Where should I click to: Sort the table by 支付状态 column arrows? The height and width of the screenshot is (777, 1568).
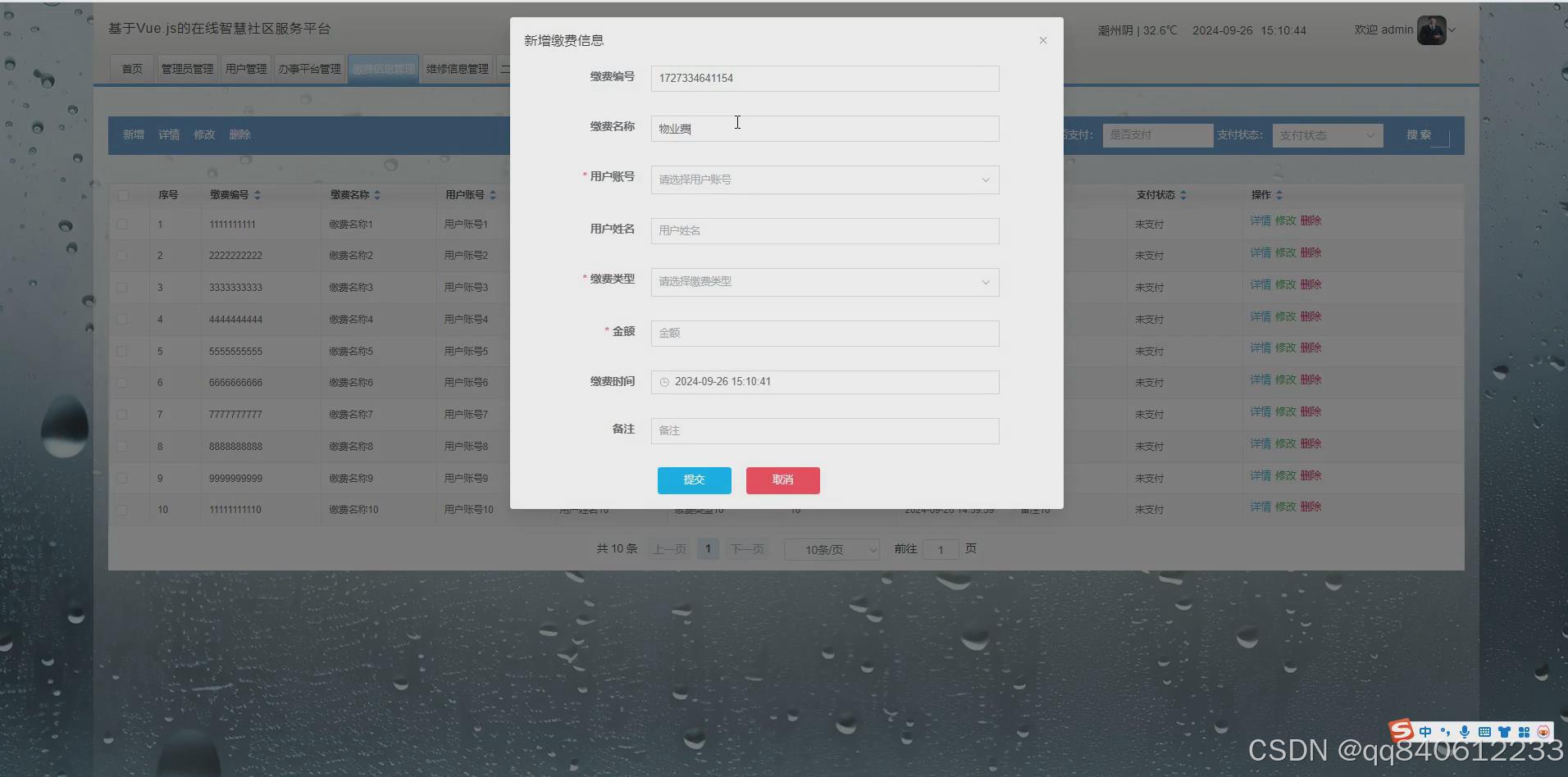1183,195
